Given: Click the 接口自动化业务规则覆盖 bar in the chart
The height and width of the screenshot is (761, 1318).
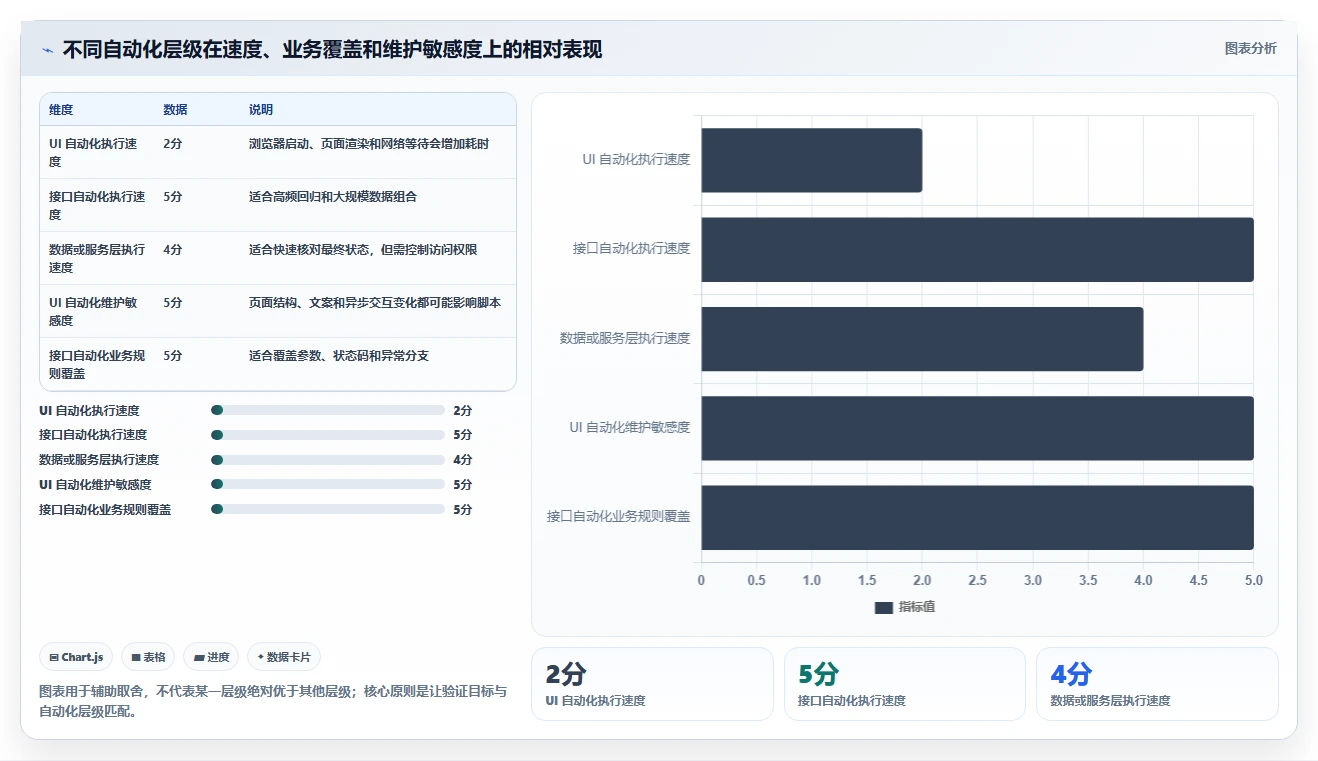Looking at the screenshot, I should (x=977, y=517).
